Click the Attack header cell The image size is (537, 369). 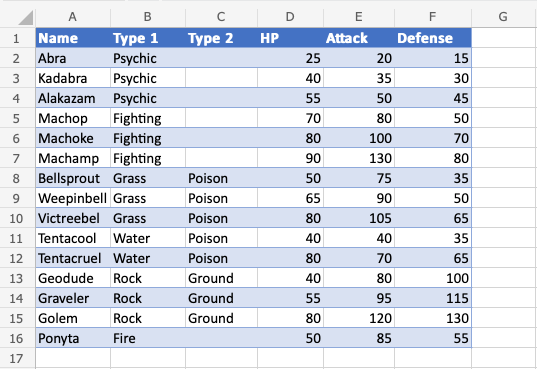pyautogui.click(x=359, y=38)
